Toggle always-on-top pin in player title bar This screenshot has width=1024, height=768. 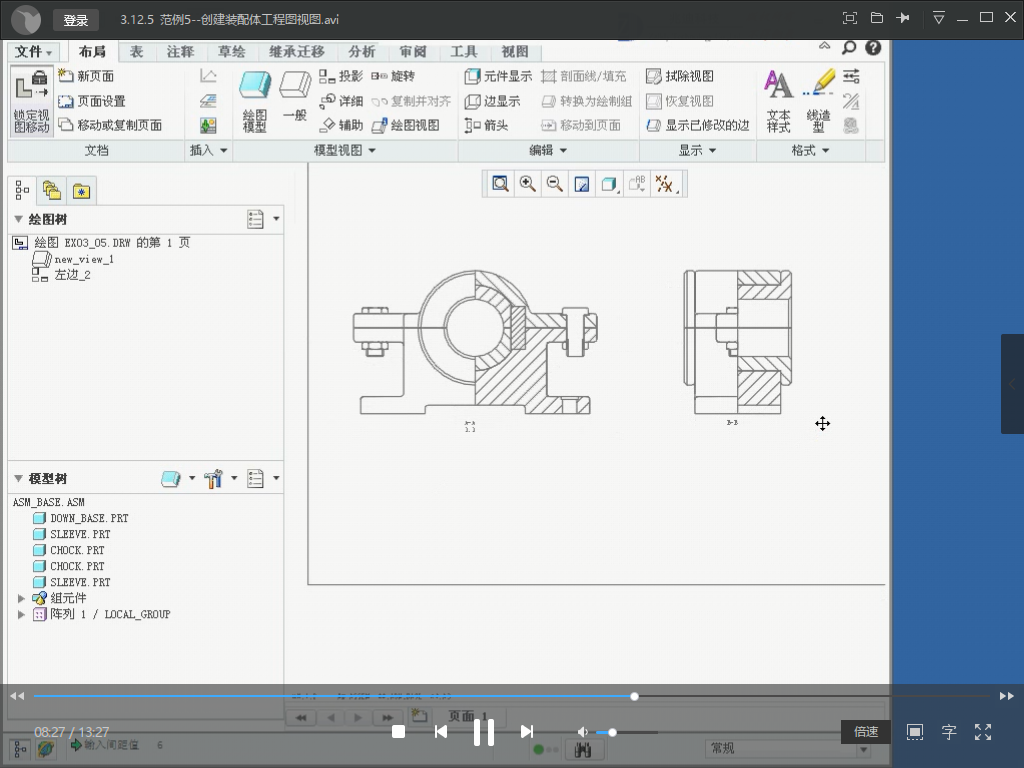pos(903,18)
